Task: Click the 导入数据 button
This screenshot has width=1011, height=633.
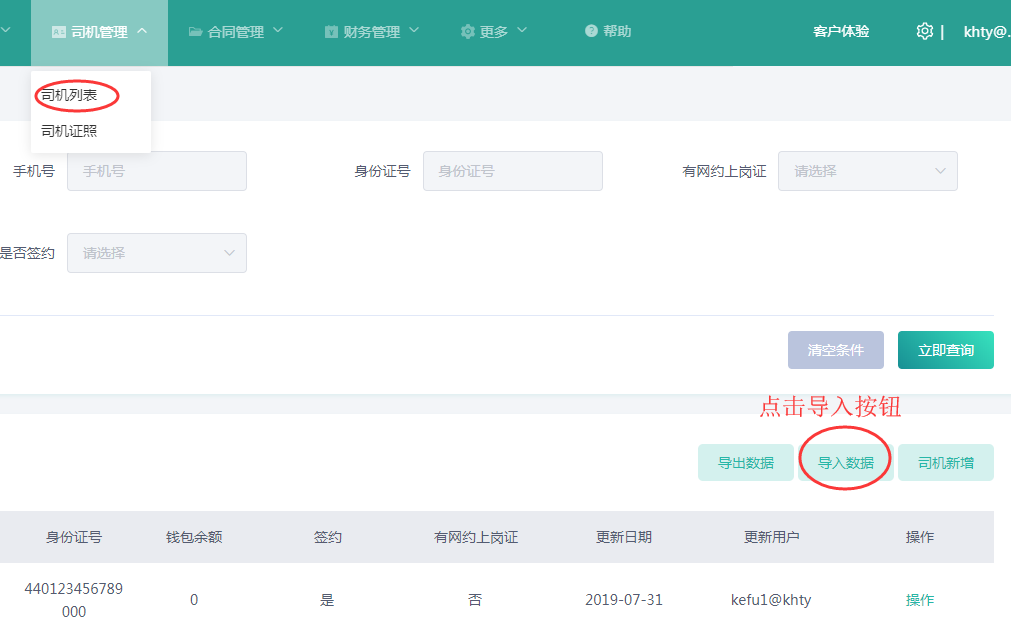Action: (x=846, y=463)
